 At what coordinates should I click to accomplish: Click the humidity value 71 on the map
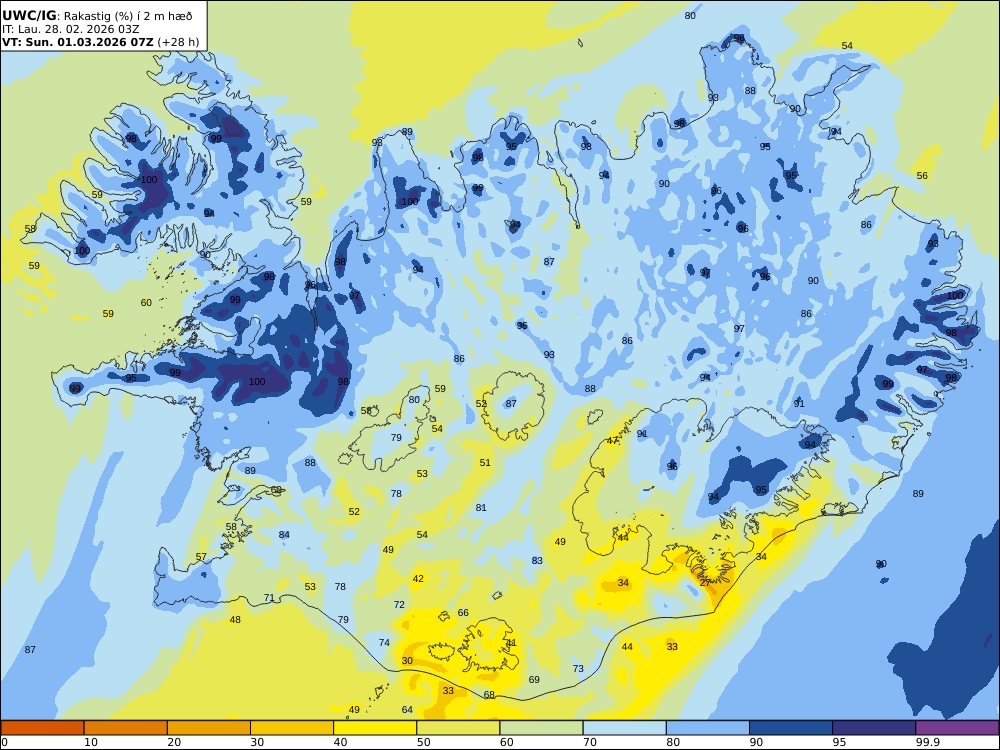coord(269,598)
